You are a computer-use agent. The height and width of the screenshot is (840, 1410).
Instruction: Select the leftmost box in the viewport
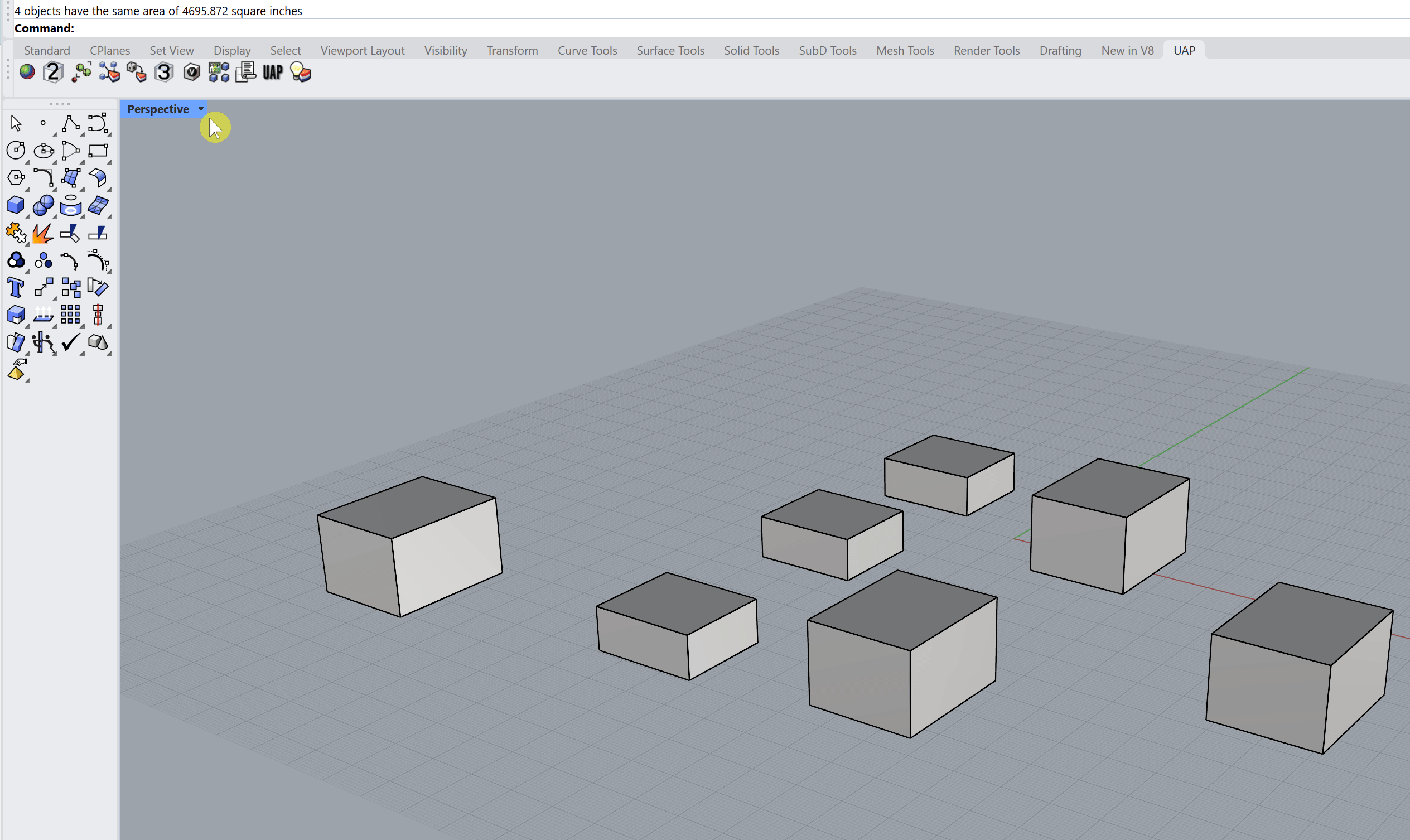pyautogui.click(x=410, y=546)
